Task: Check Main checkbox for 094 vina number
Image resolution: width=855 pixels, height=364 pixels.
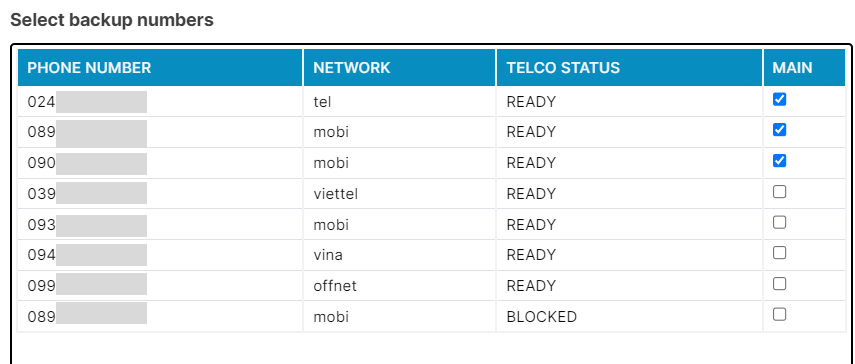Action: click(779, 253)
